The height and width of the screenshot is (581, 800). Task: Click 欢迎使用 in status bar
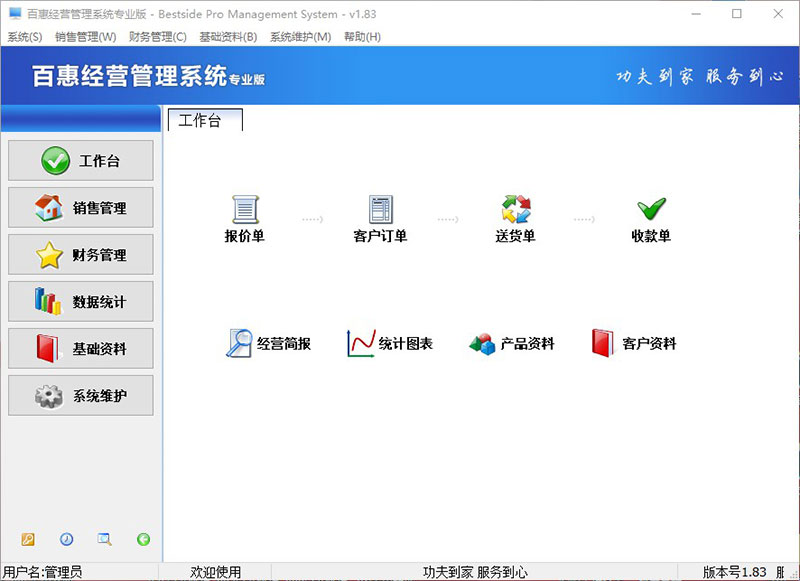coord(215,572)
